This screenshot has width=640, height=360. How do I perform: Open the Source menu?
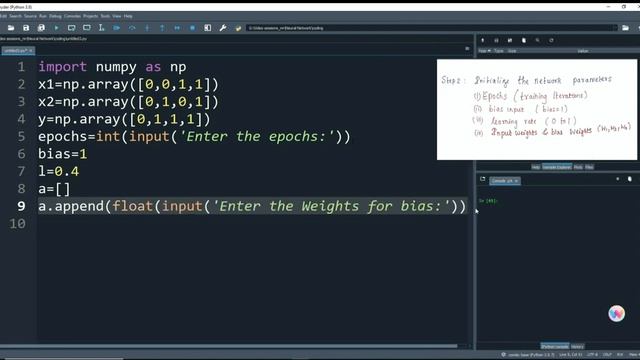tap(30, 16)
